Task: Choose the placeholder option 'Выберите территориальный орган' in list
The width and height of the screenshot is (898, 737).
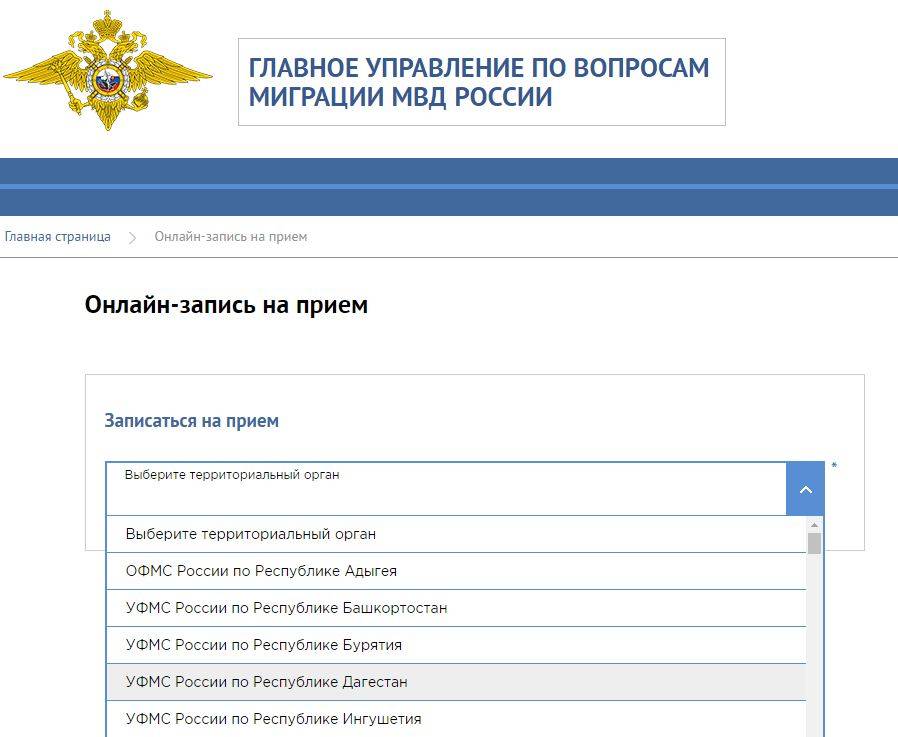Action: coord(456,534)
